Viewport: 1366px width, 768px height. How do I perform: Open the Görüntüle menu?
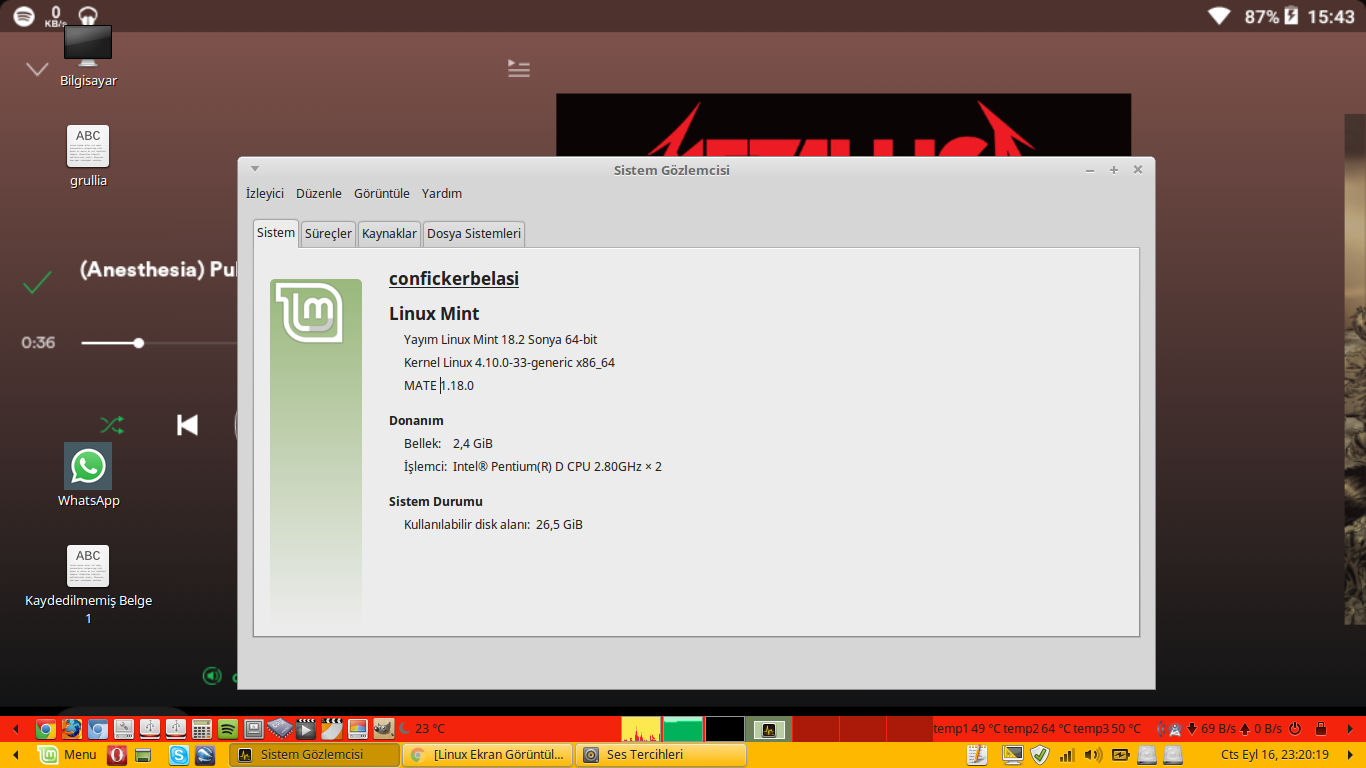[x=382, y=193]
